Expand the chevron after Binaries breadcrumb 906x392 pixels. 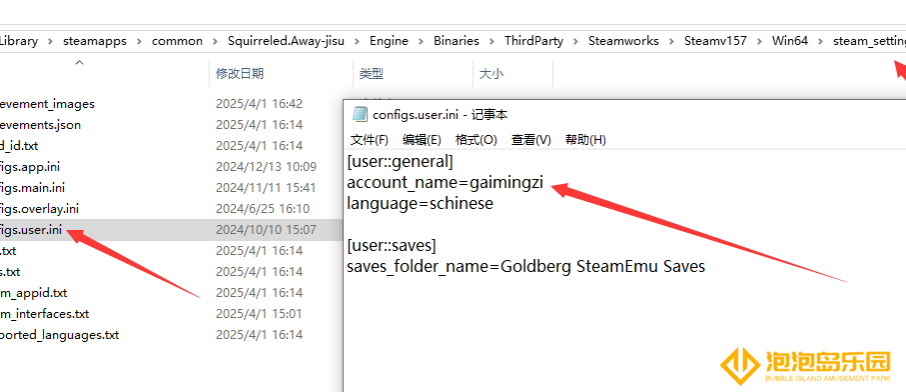492,42
